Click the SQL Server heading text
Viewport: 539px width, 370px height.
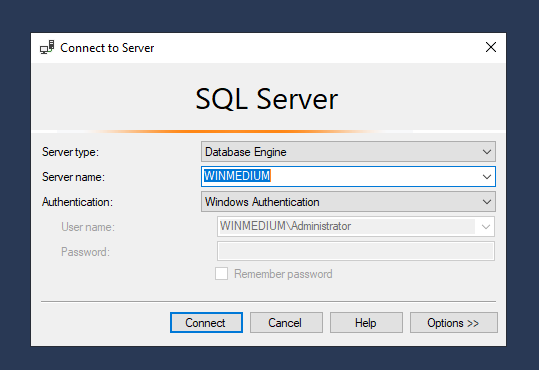coord(266,99)
